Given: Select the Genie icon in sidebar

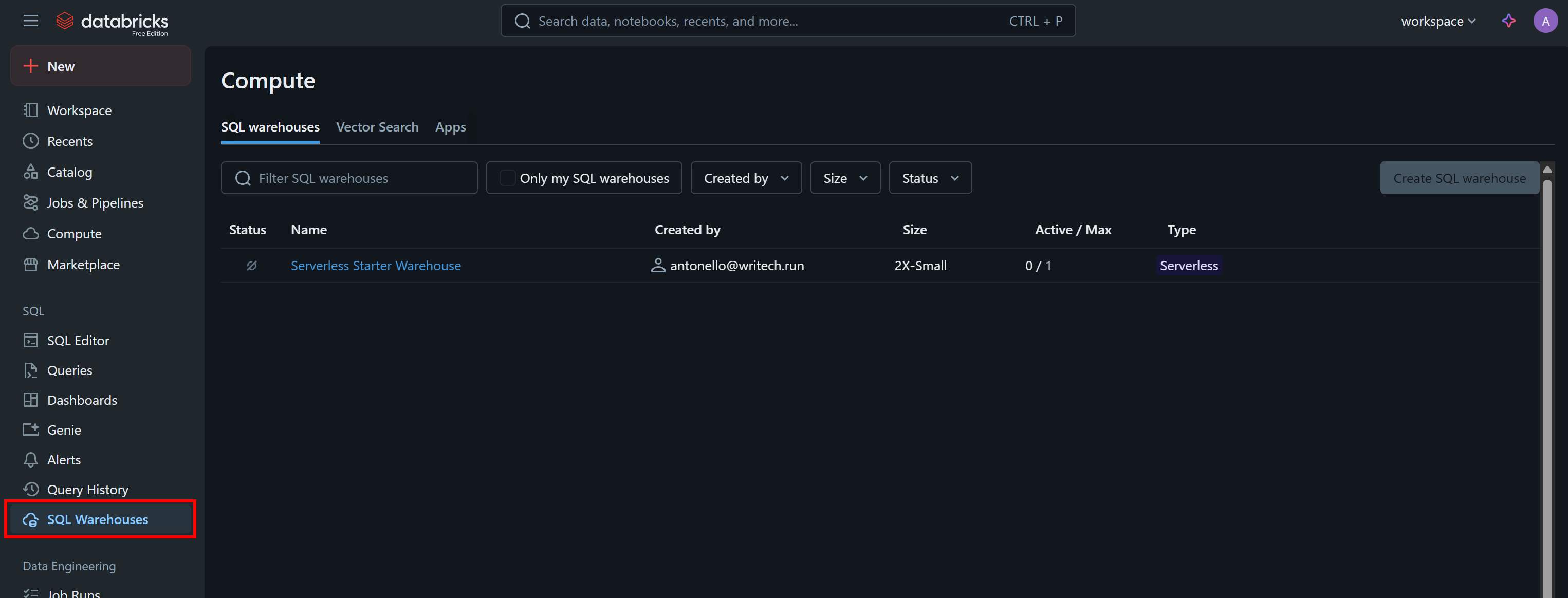Looking at the screenshot, I should click(31, 429).
